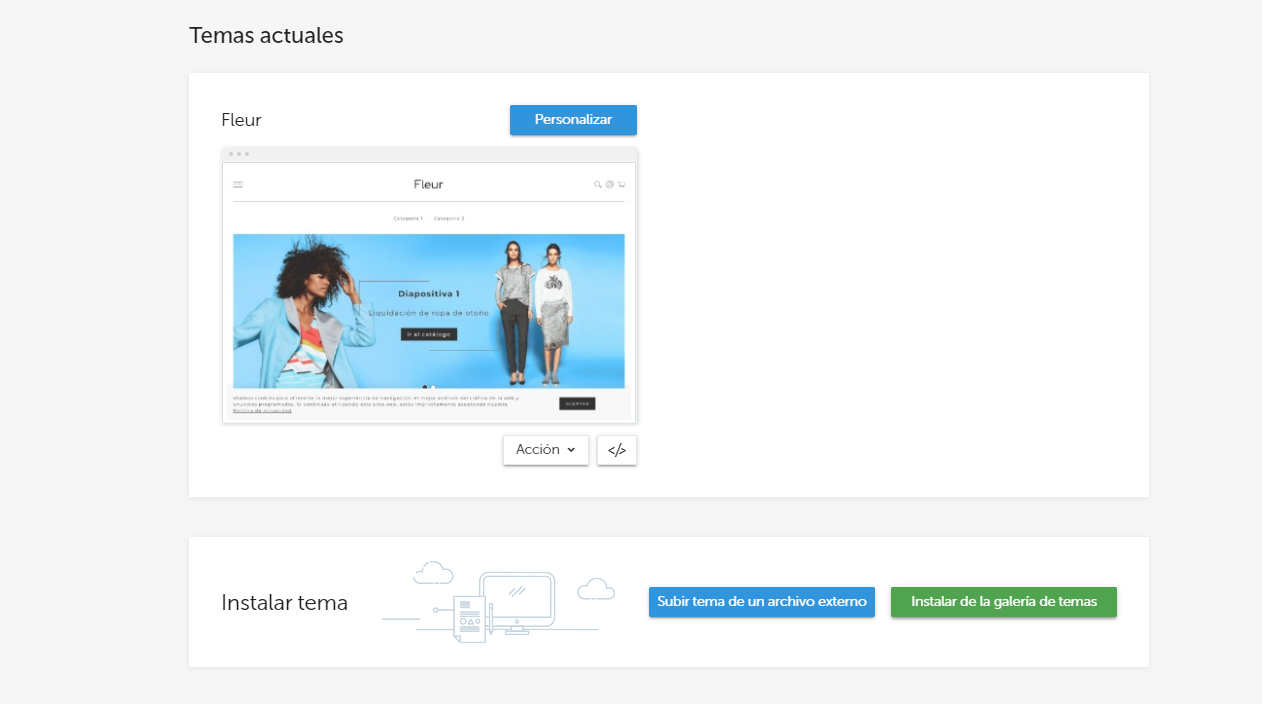This screenshot has width=1262, height=704.
Task: Open the Fleur theme preview thumbnail
Action: tap(429, 286)
